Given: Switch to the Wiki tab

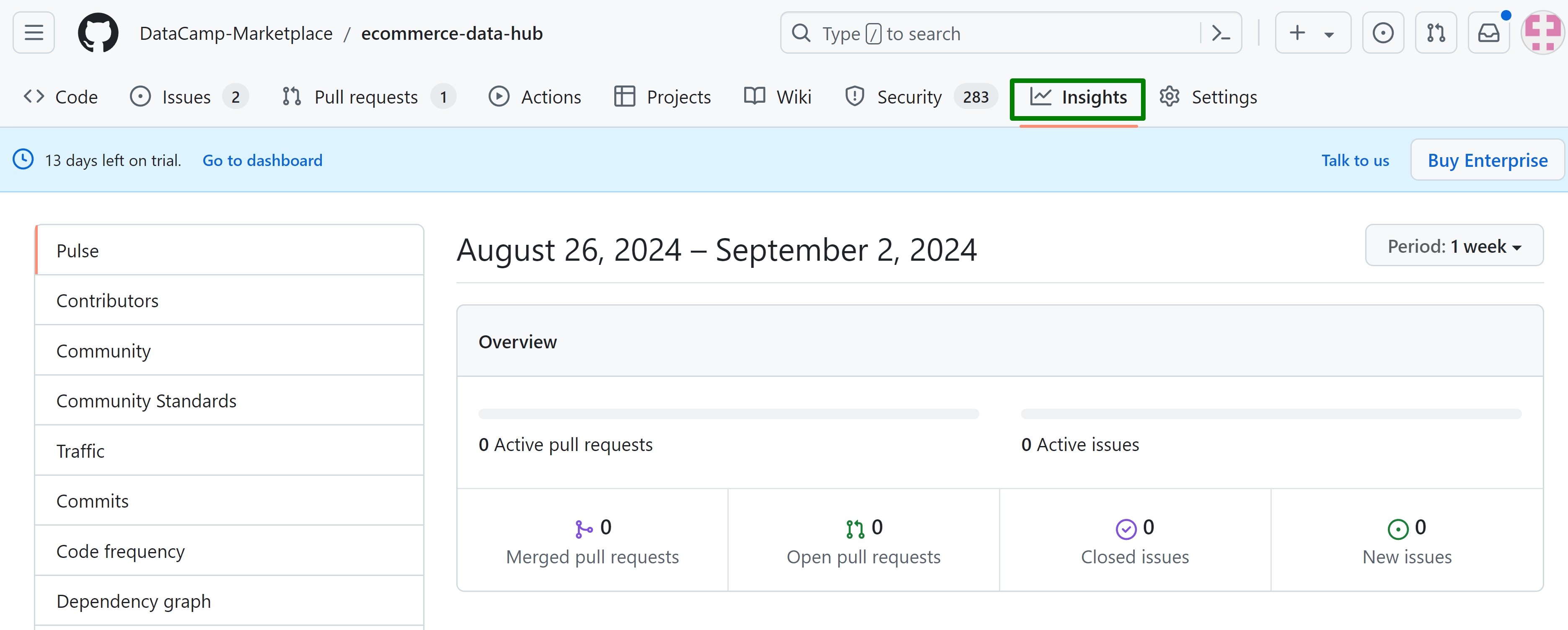Looking at the screenshot, I should pos(778,97).
